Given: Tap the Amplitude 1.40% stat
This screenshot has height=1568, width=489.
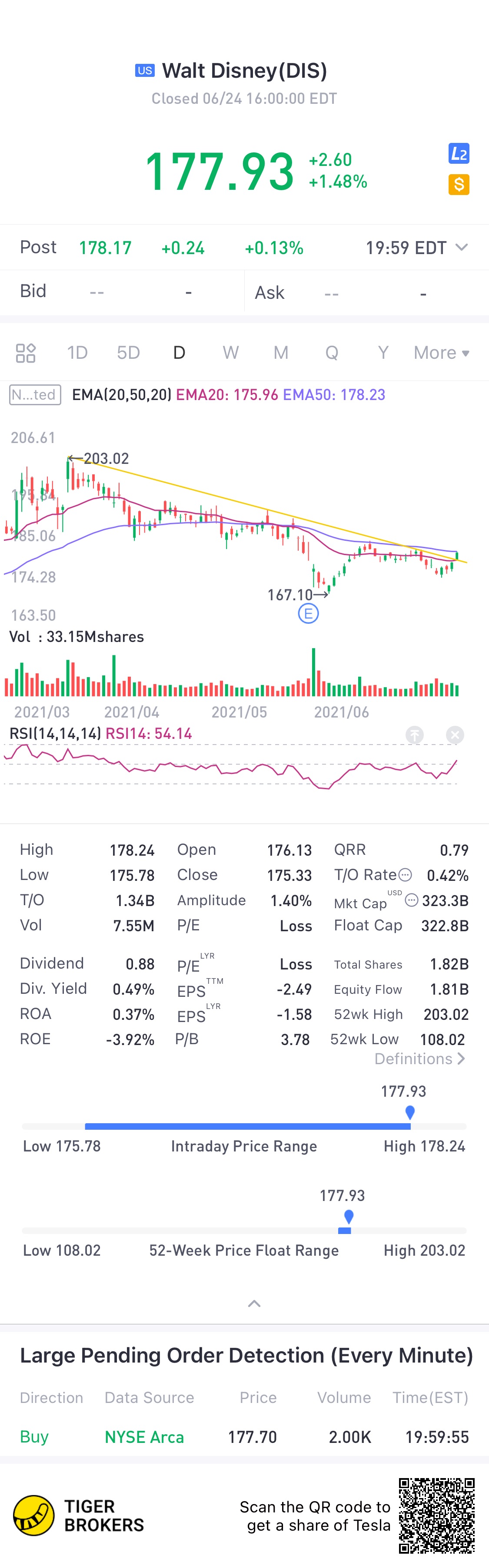Looking at the screenshot, I should coord(244,900).
